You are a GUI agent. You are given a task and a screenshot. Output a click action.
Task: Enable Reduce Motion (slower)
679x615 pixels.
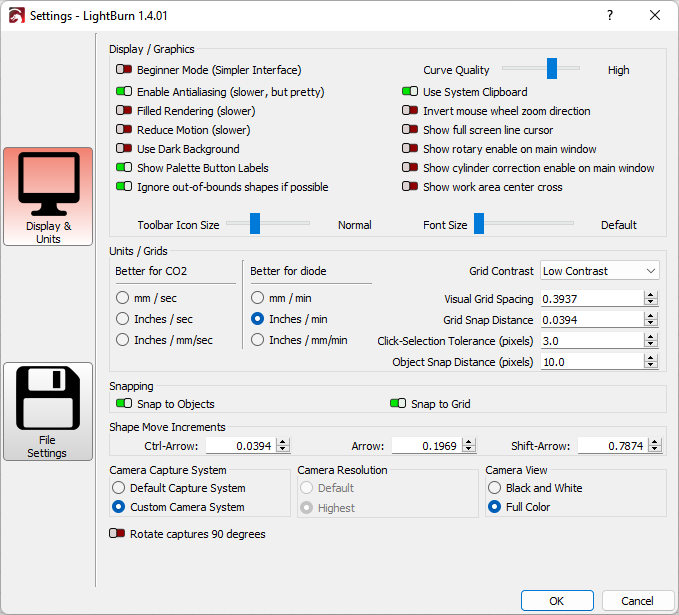[x=124, y=129]
